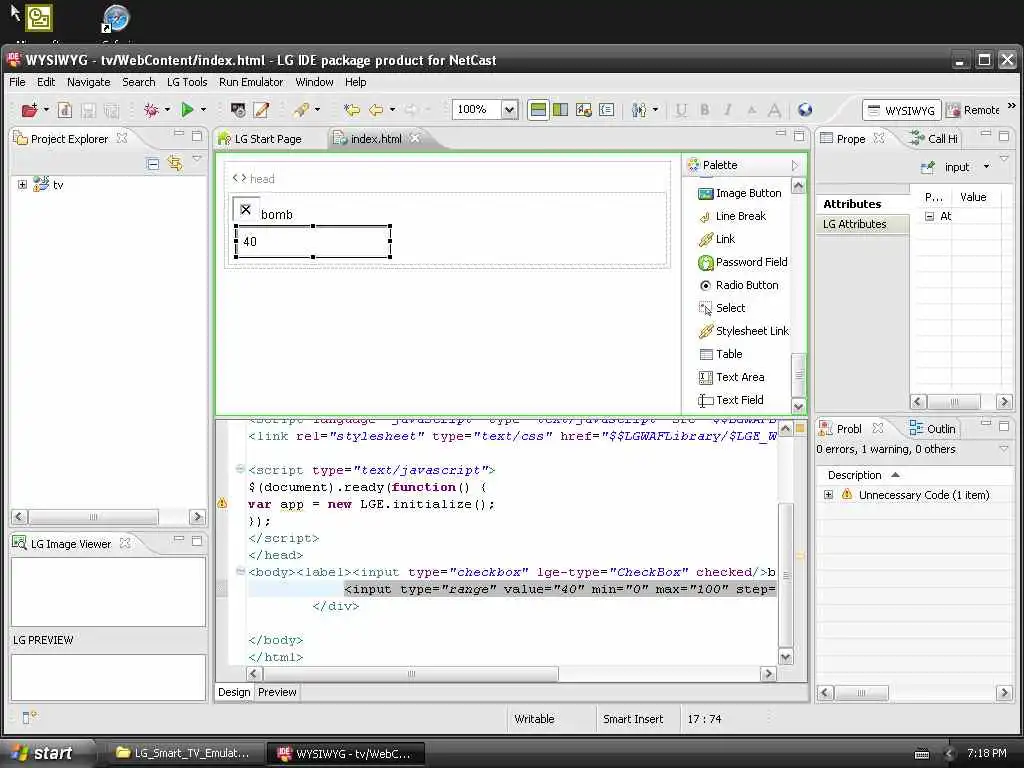This screenshot has width=1024, height=768.
Task: Click the Bold formatting icon
Action: [x=705, y=110]
